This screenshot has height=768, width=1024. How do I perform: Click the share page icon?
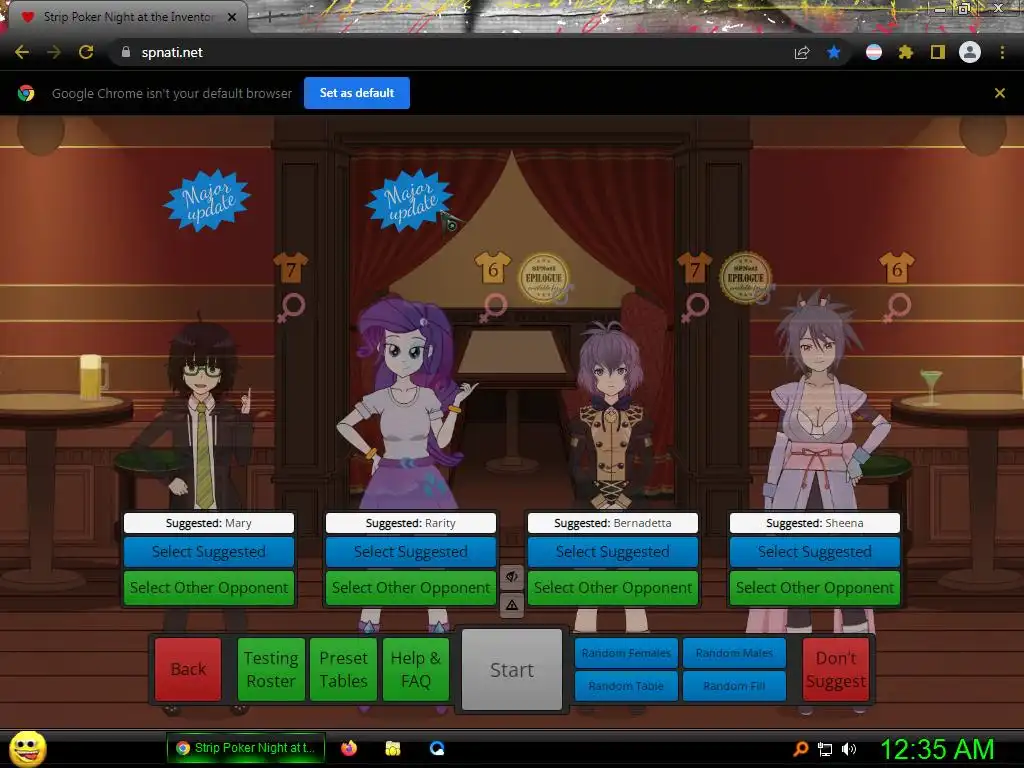[802, 53]
